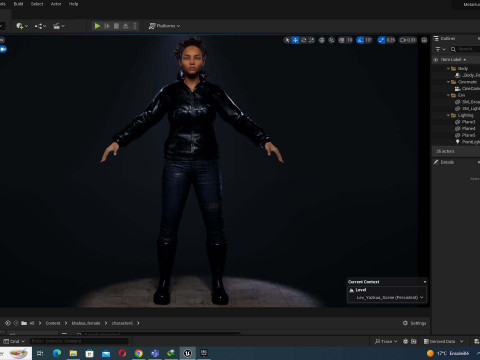Click 'Content' in breadcrumb path
This screenshot has width=480, height=360.
53,323
